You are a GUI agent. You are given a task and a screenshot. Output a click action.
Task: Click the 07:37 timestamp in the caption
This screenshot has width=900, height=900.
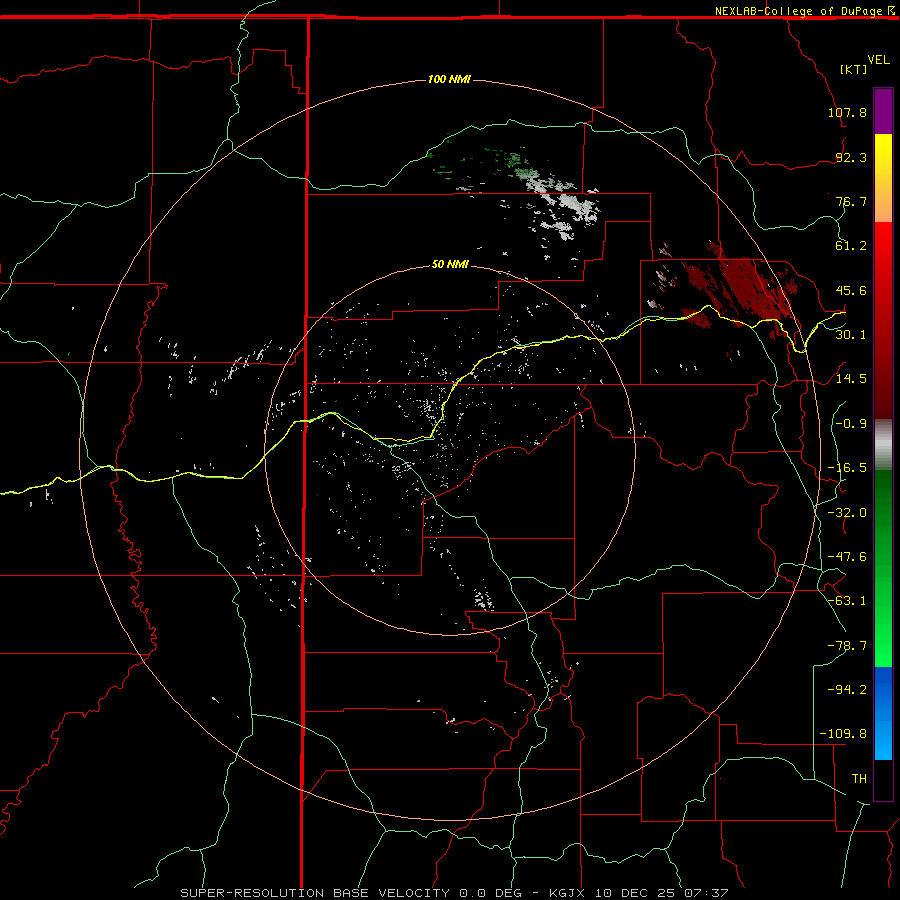[x=707, y=893]
